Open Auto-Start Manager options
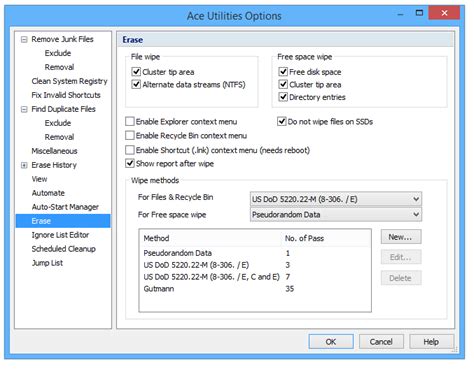Viewport: 474px width, 369px height. tap(65, 207)
